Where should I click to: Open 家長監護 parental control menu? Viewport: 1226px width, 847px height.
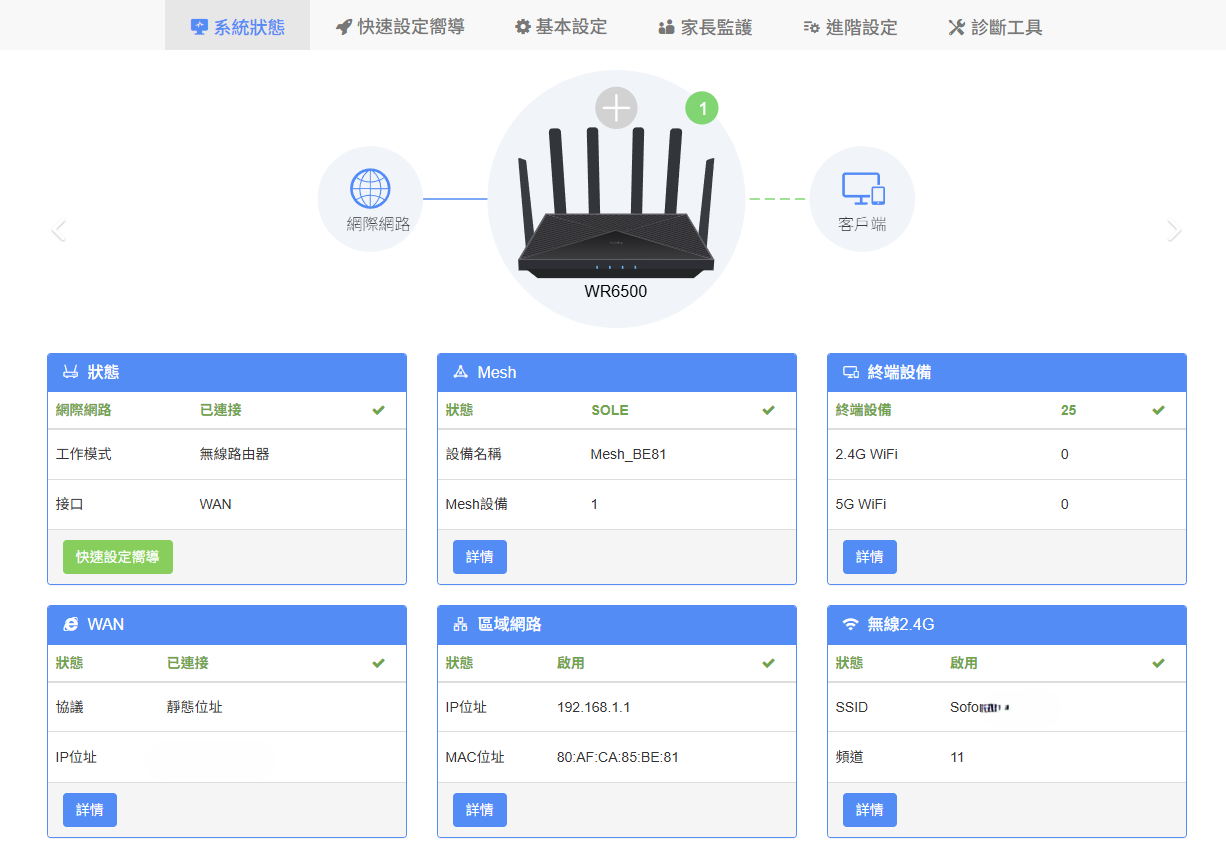pos(705,27)
